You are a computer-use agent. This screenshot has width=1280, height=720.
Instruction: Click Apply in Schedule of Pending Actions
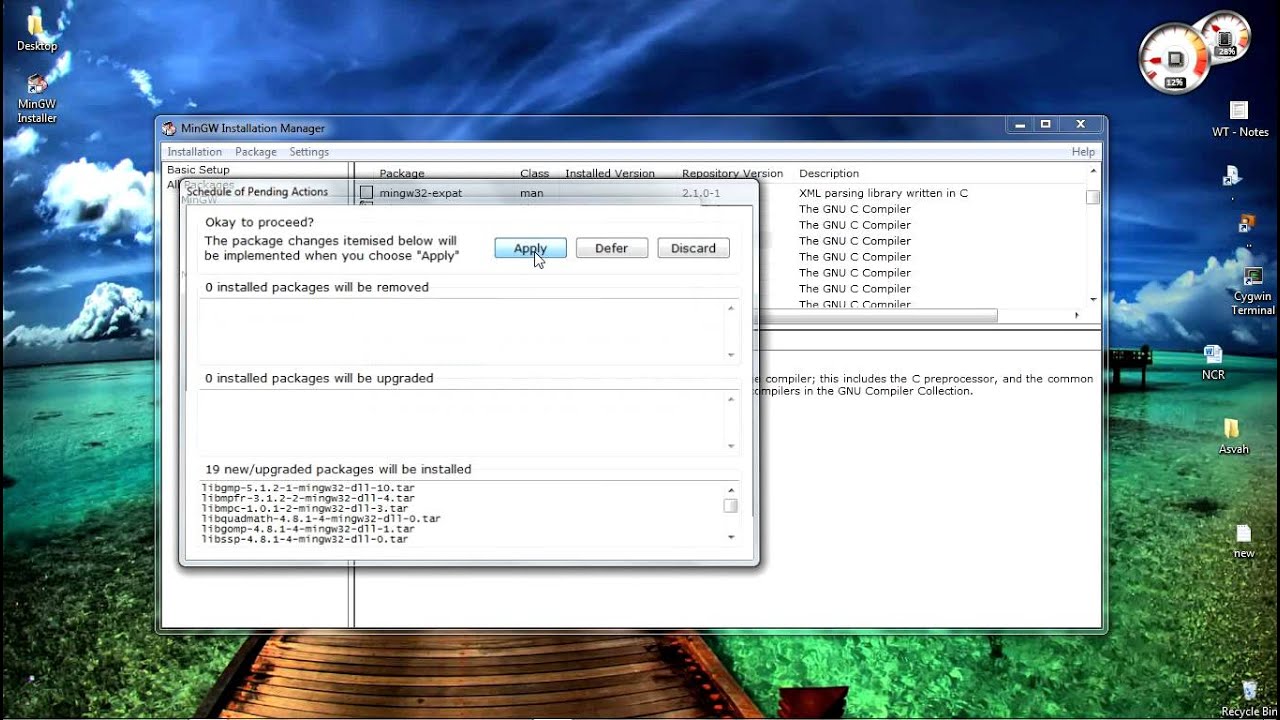tap(530, 248)
